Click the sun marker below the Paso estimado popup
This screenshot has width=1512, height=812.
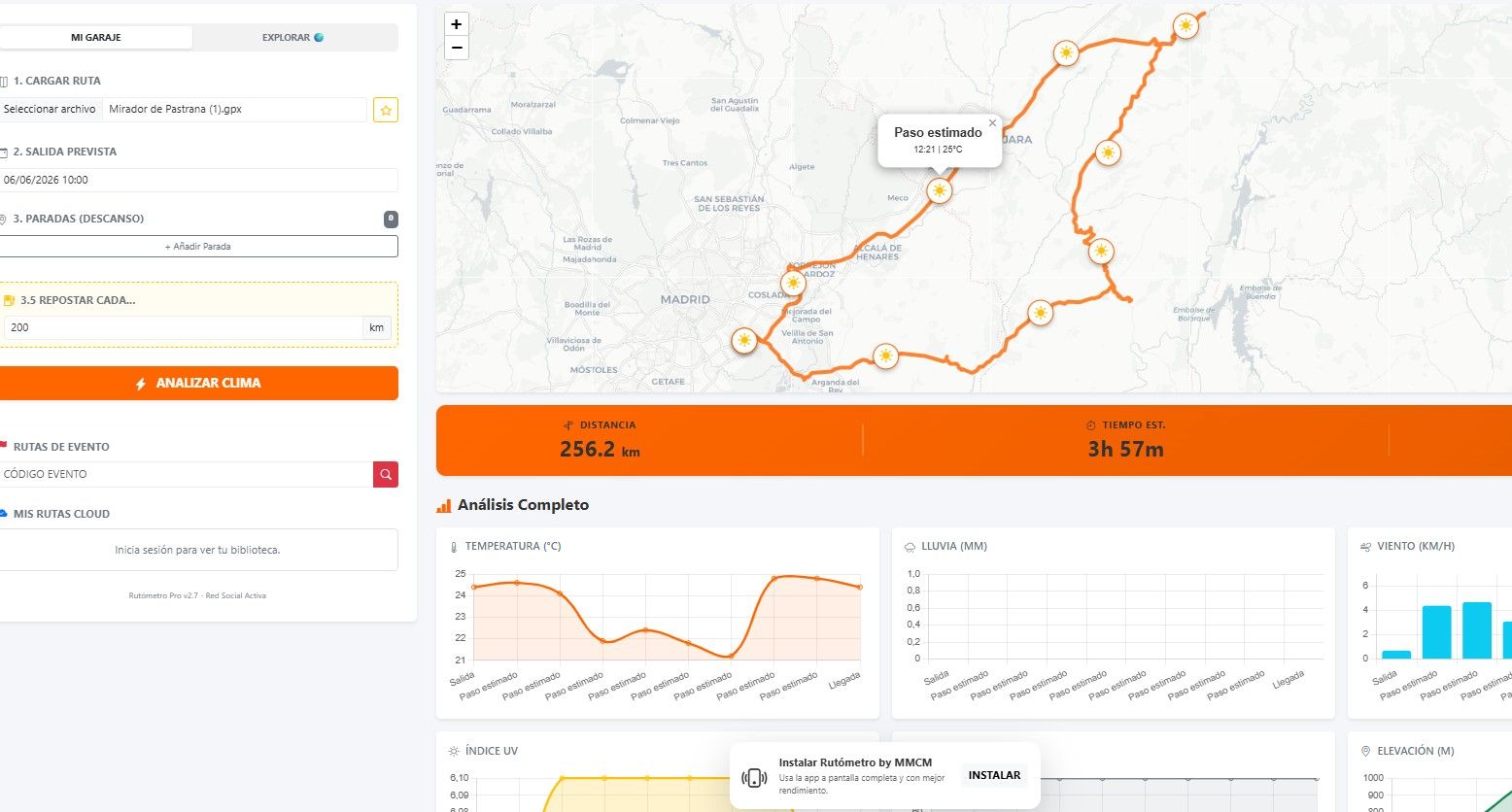click(x=939, y=190)
